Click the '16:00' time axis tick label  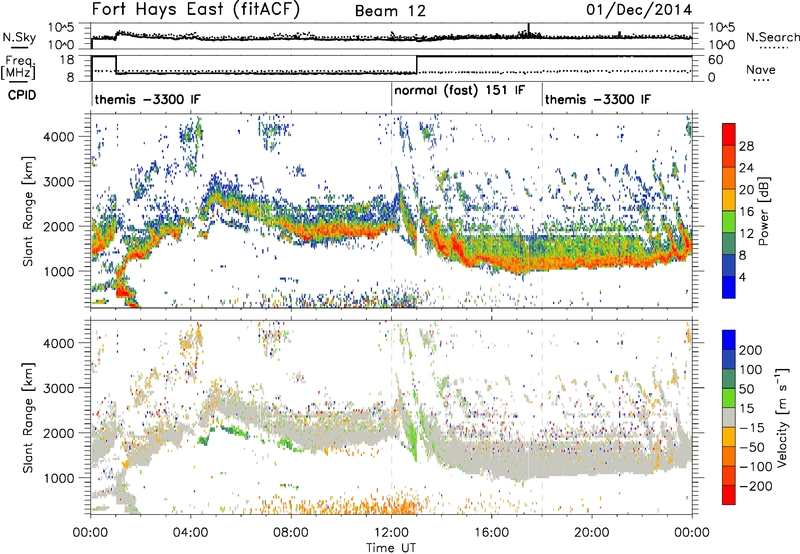point(491,533)
